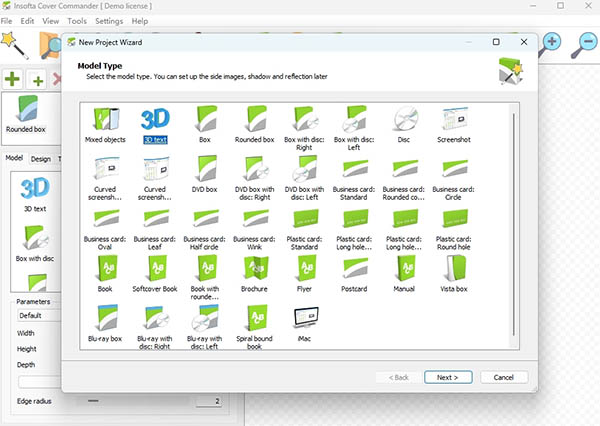The width and height of the screenshot is (600, 426).
Task: Open the Help menu
Action: coord(140,21)
